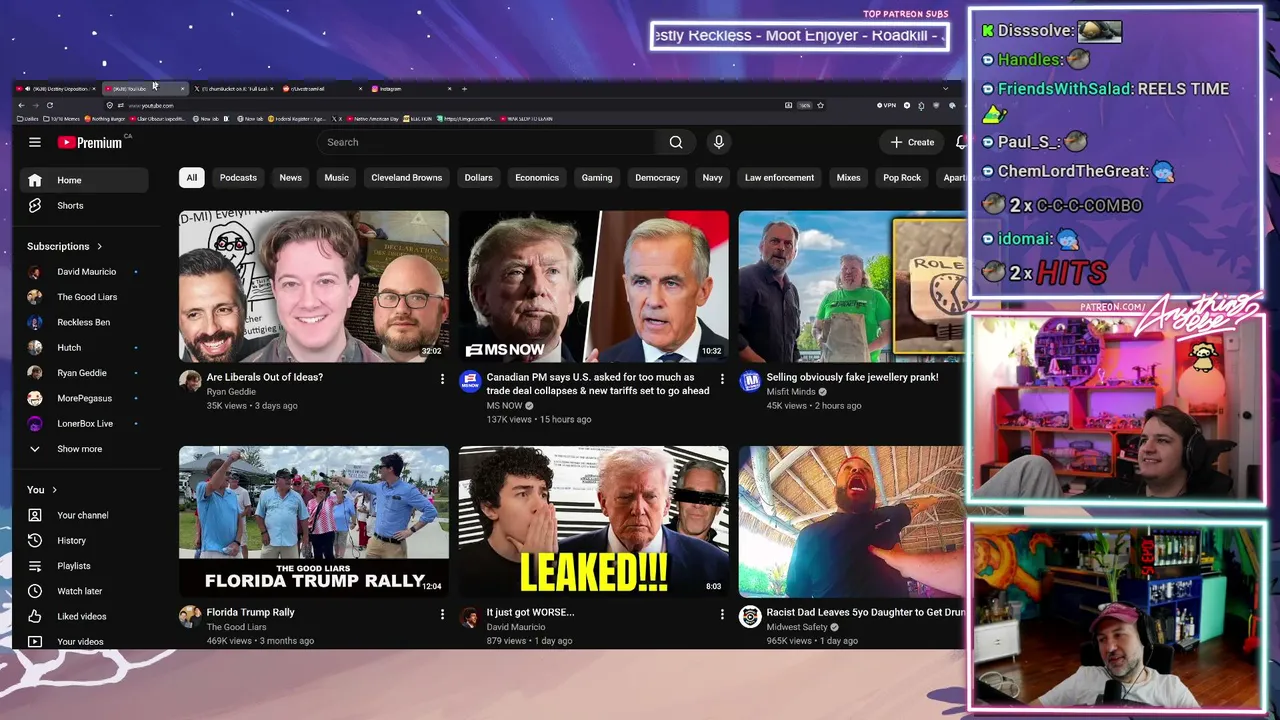Select the Music filter chip
1280x720 pixels.
336,178
